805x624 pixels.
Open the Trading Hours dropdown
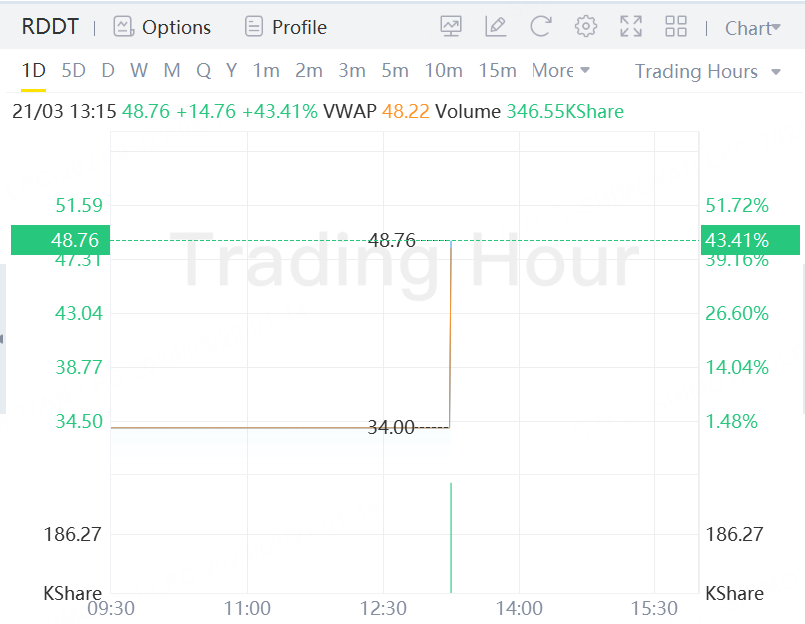pyautogui.click(x=709, y=72)
